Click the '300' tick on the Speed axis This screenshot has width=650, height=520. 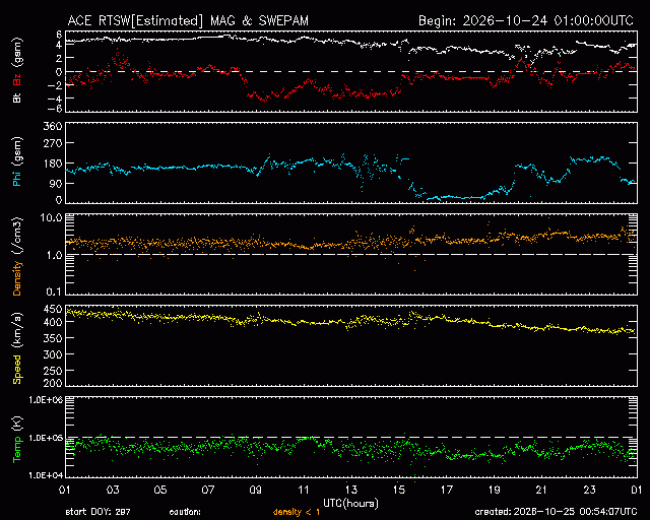[x=53, y=355]
